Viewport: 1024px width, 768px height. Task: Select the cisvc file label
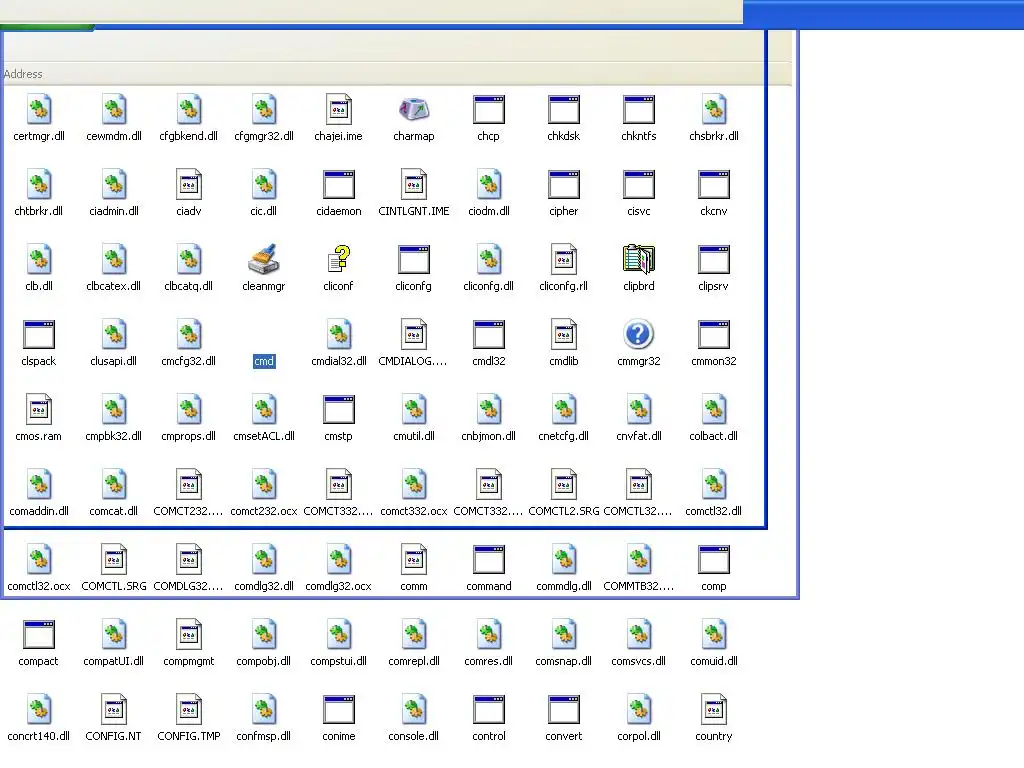tap(639, 211)
